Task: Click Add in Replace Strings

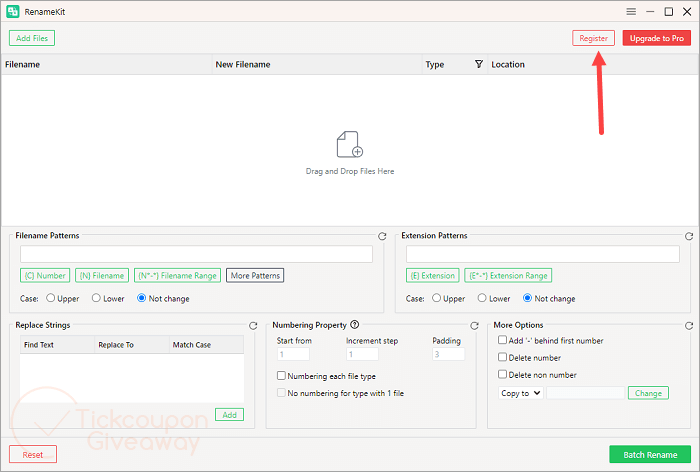Action: pos(229,415)
